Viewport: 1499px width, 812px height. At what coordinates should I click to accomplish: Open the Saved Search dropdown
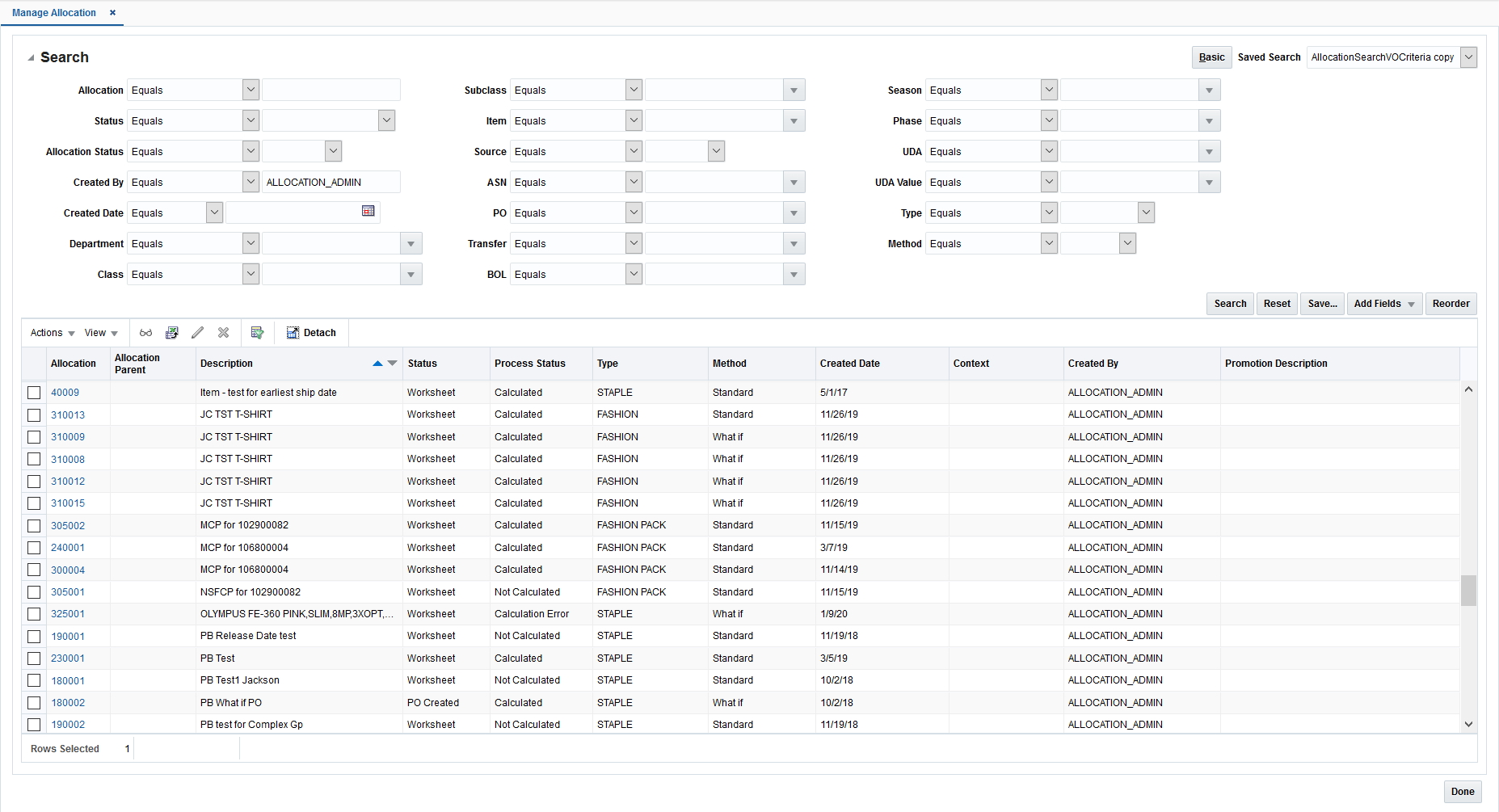point(1469,57)
